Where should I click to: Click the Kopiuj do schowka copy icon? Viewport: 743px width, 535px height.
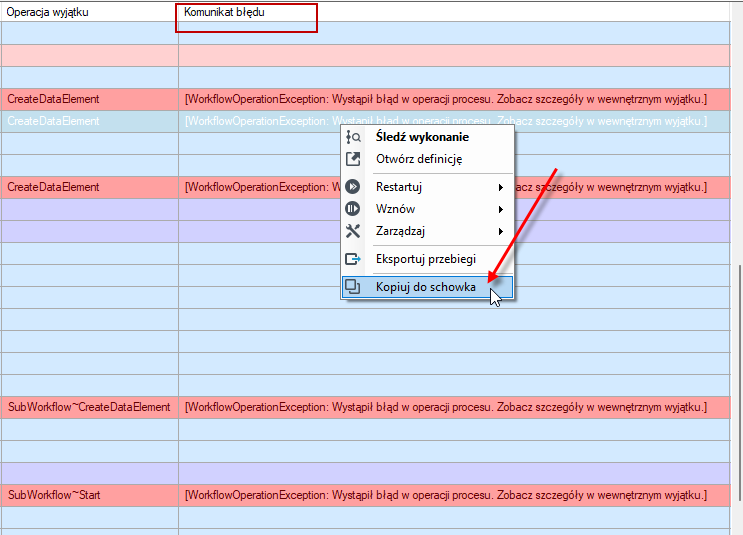353,287
